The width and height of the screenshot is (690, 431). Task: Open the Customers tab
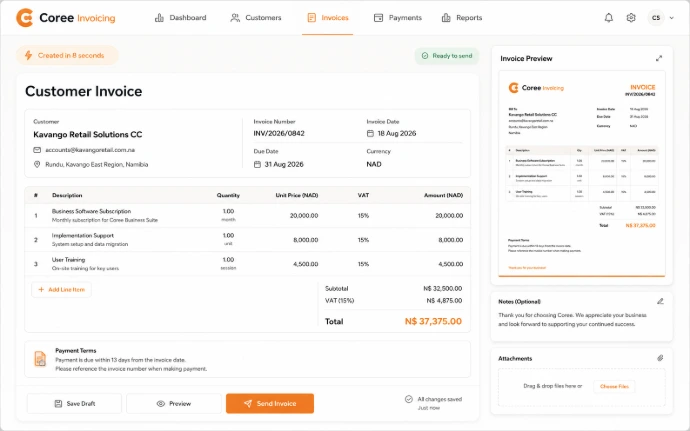(x=256, y=18)
